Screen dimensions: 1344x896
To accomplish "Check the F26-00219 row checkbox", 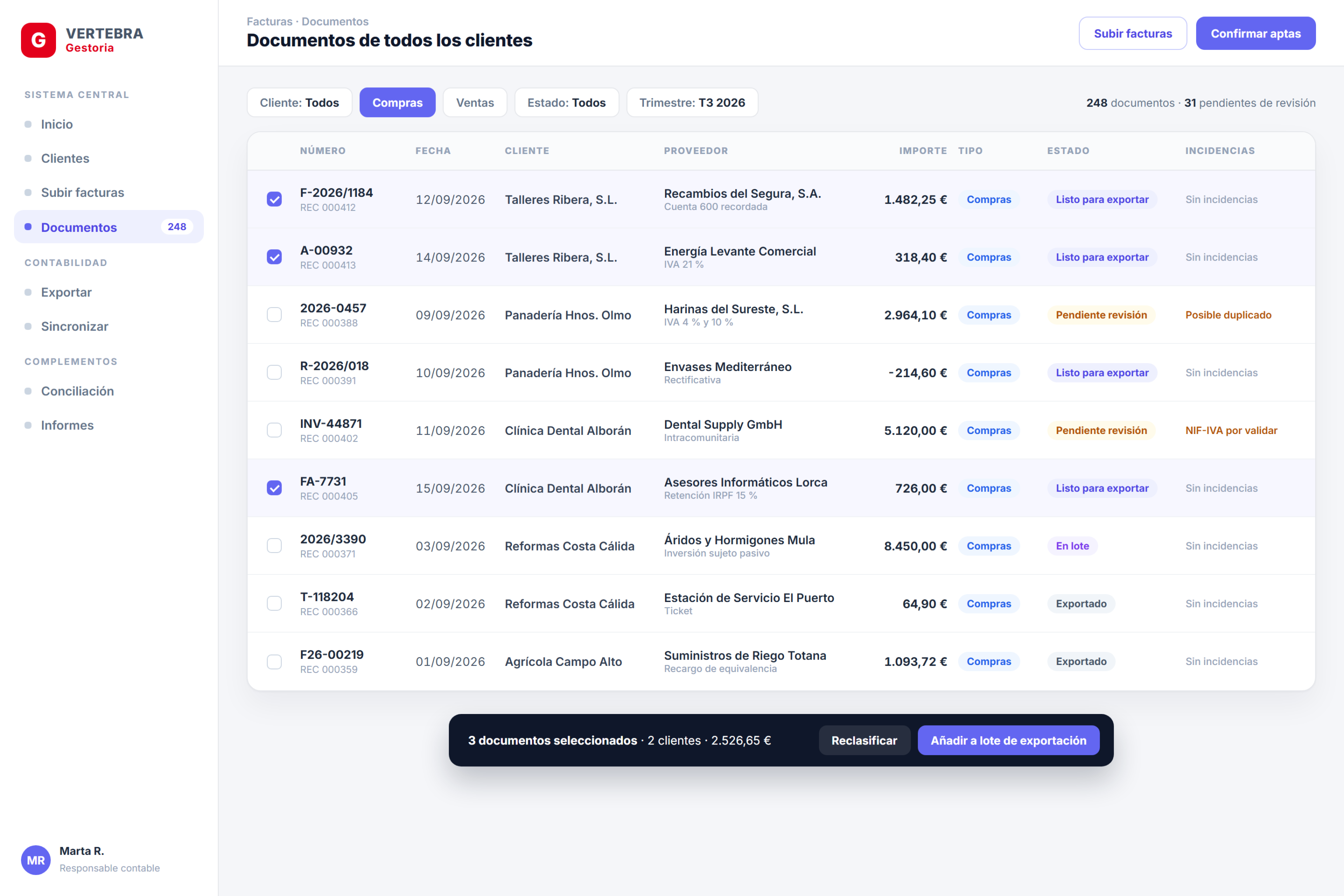I will 274,661.
